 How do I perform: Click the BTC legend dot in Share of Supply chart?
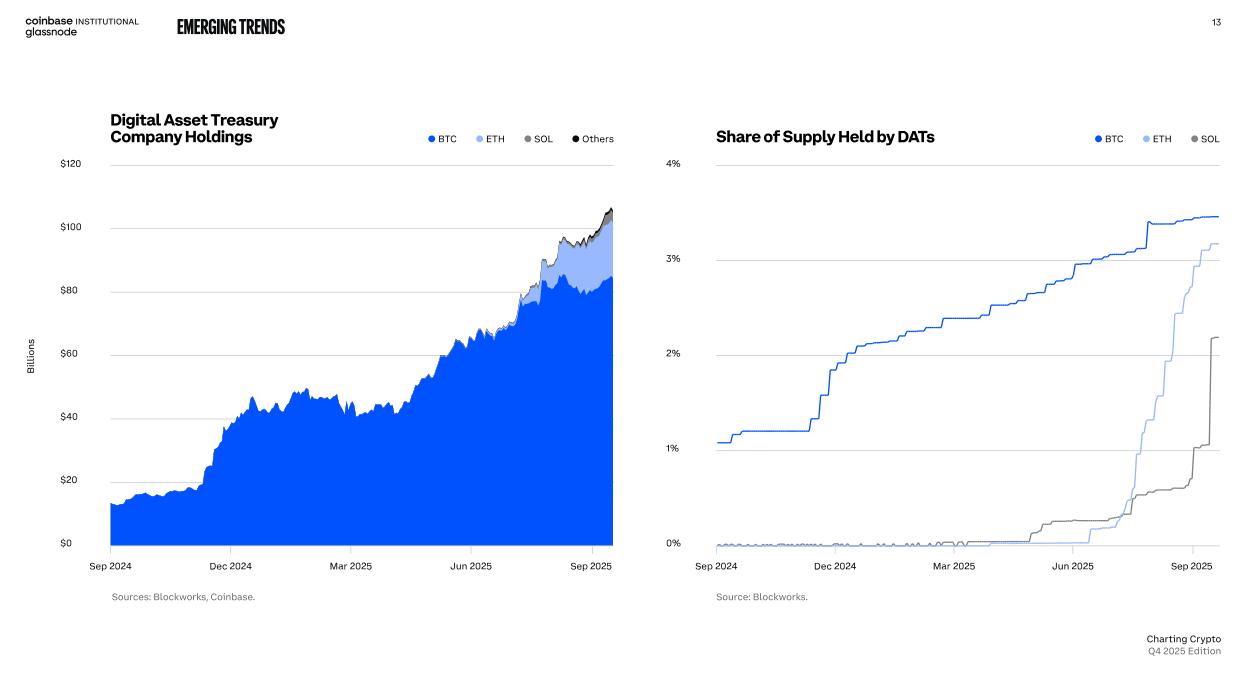(x=1098, y=139)
